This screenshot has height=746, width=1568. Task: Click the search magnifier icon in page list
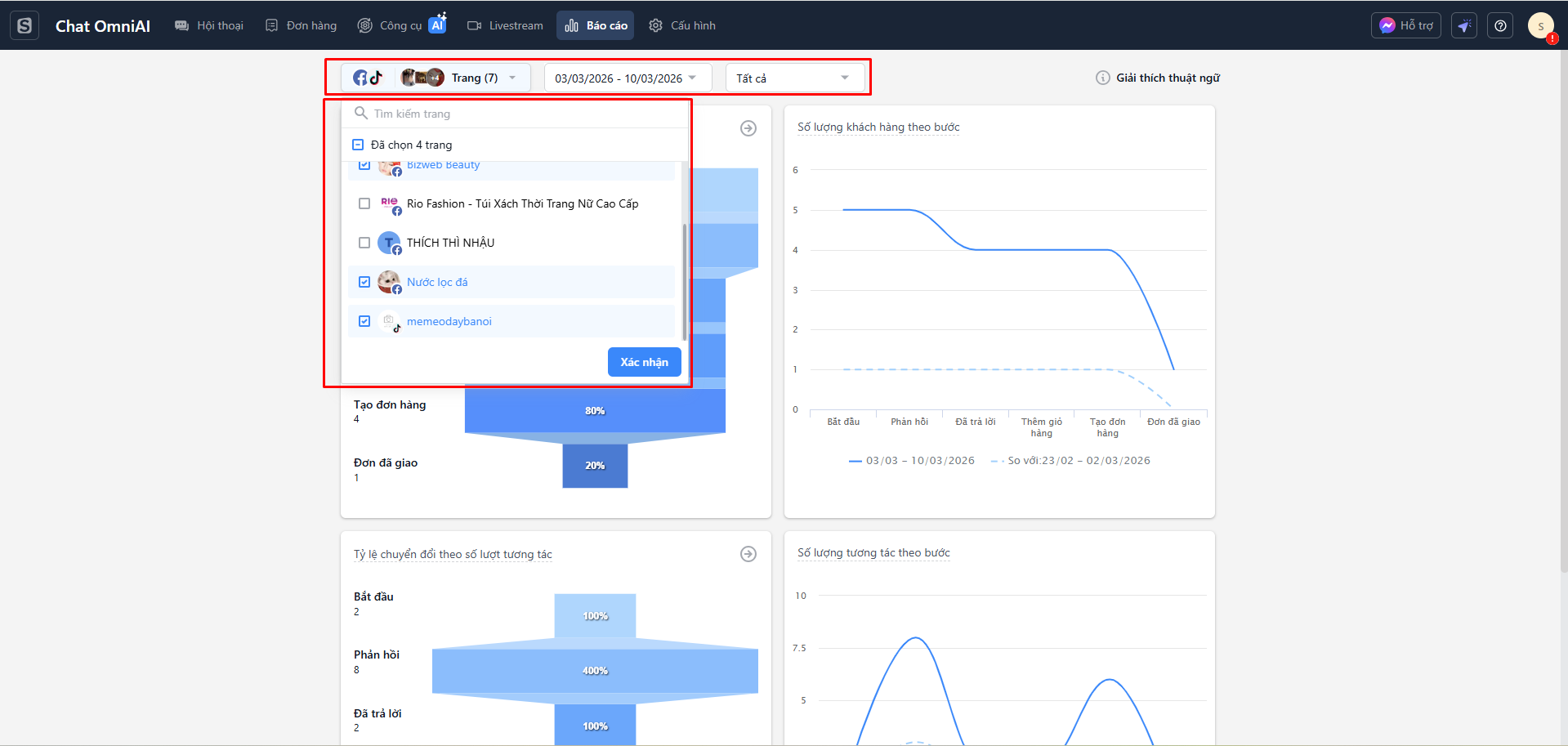click(360, 113)
